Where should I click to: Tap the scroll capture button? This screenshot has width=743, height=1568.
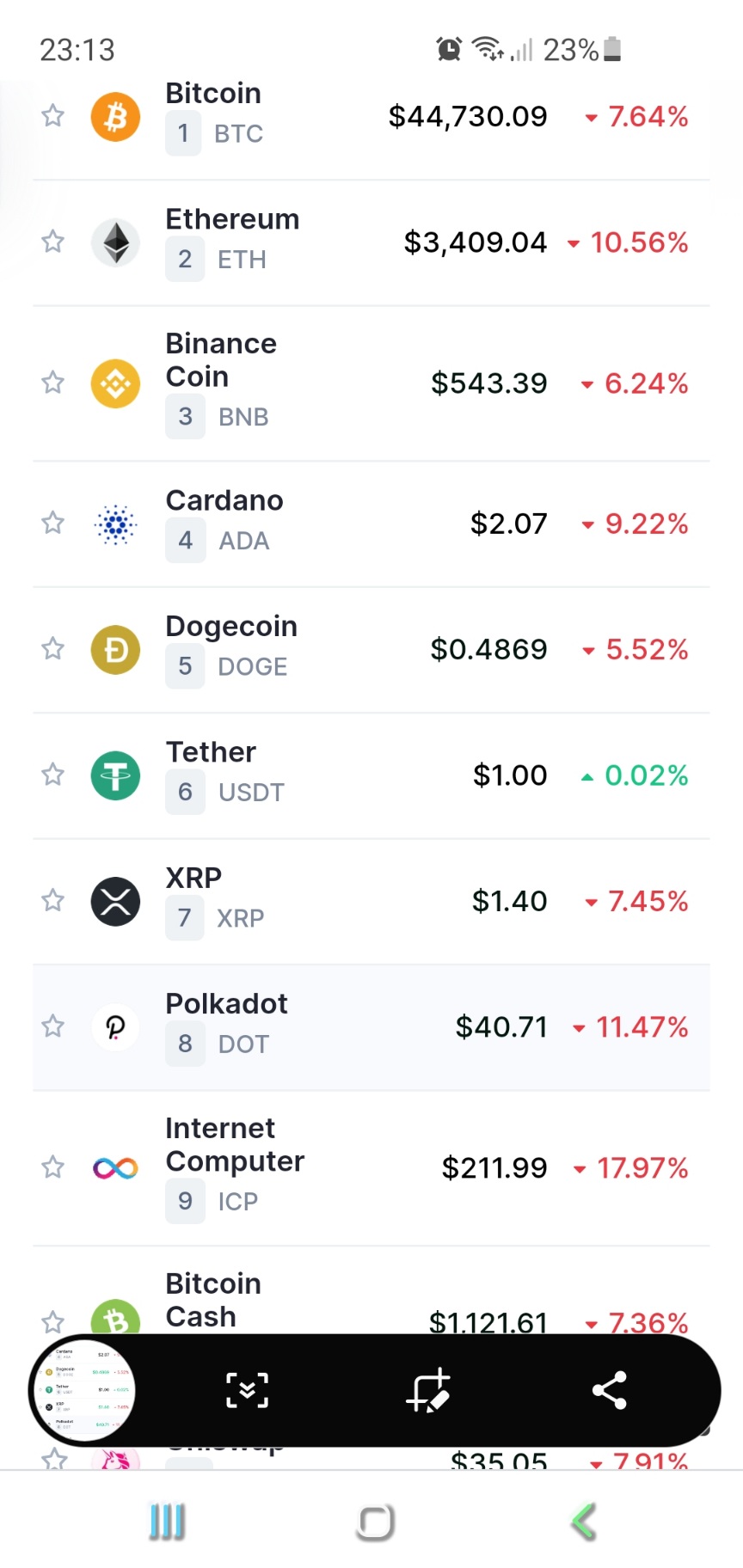(x=247, y=1390)
